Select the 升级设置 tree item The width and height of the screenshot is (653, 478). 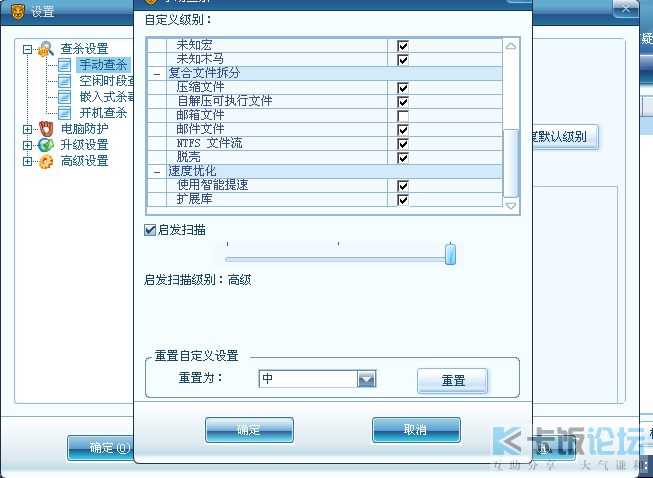tap(85, 145)
